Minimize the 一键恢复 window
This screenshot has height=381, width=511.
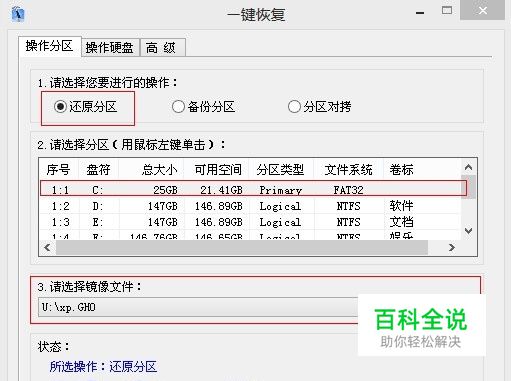pos(420,13)
